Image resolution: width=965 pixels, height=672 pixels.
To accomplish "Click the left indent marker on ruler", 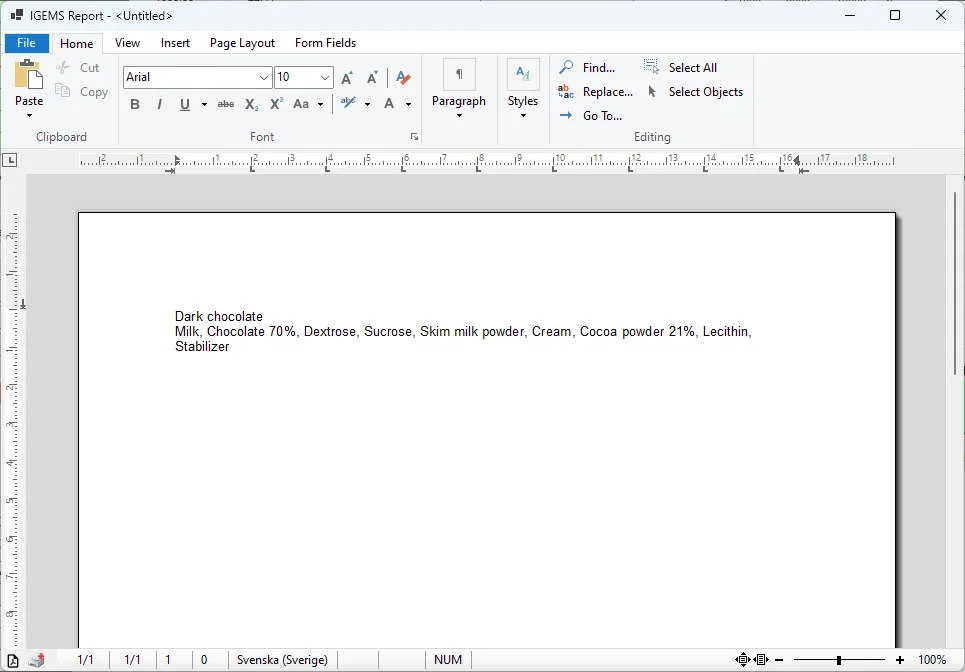I will (x=177, y=161).
